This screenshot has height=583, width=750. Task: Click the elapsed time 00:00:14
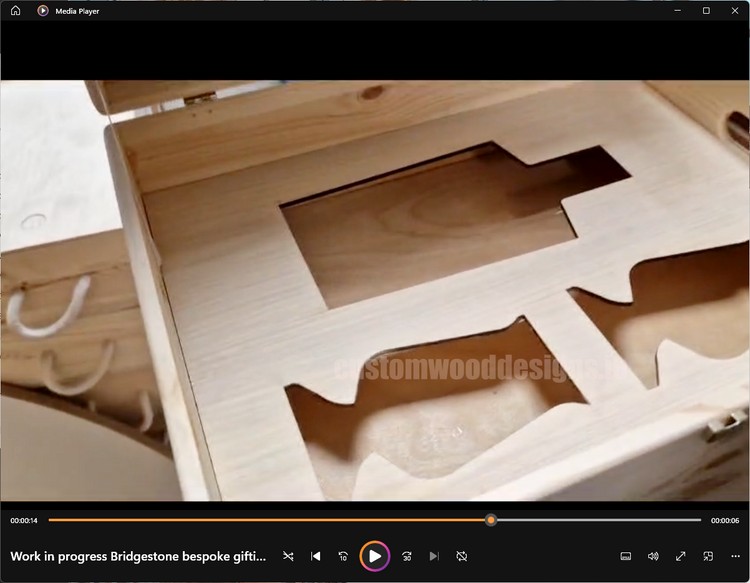point(24,521)
